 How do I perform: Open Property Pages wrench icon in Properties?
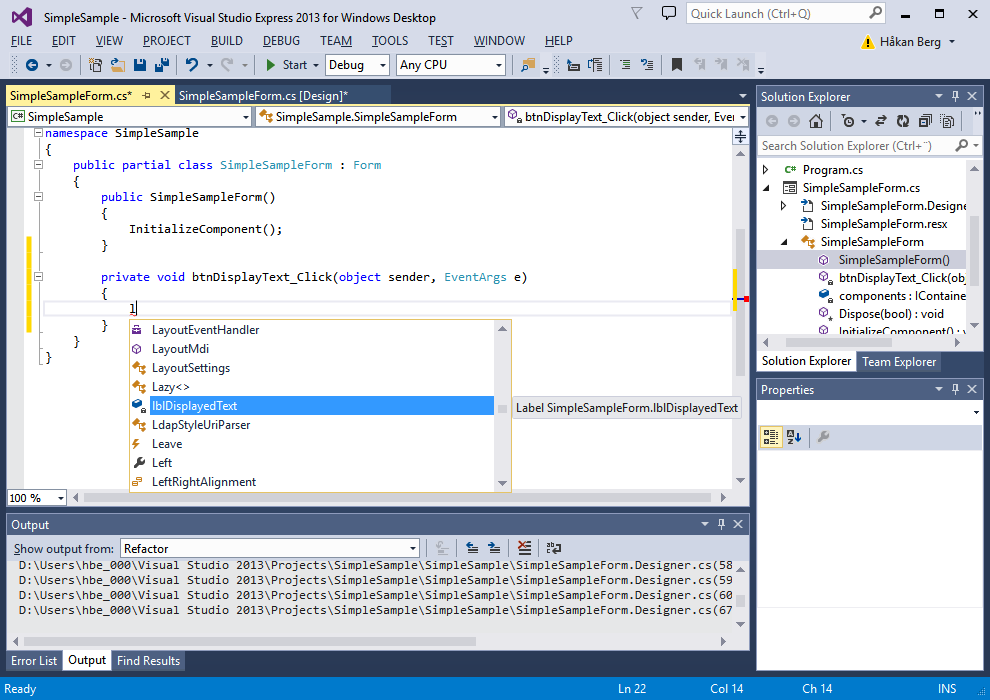823,437
